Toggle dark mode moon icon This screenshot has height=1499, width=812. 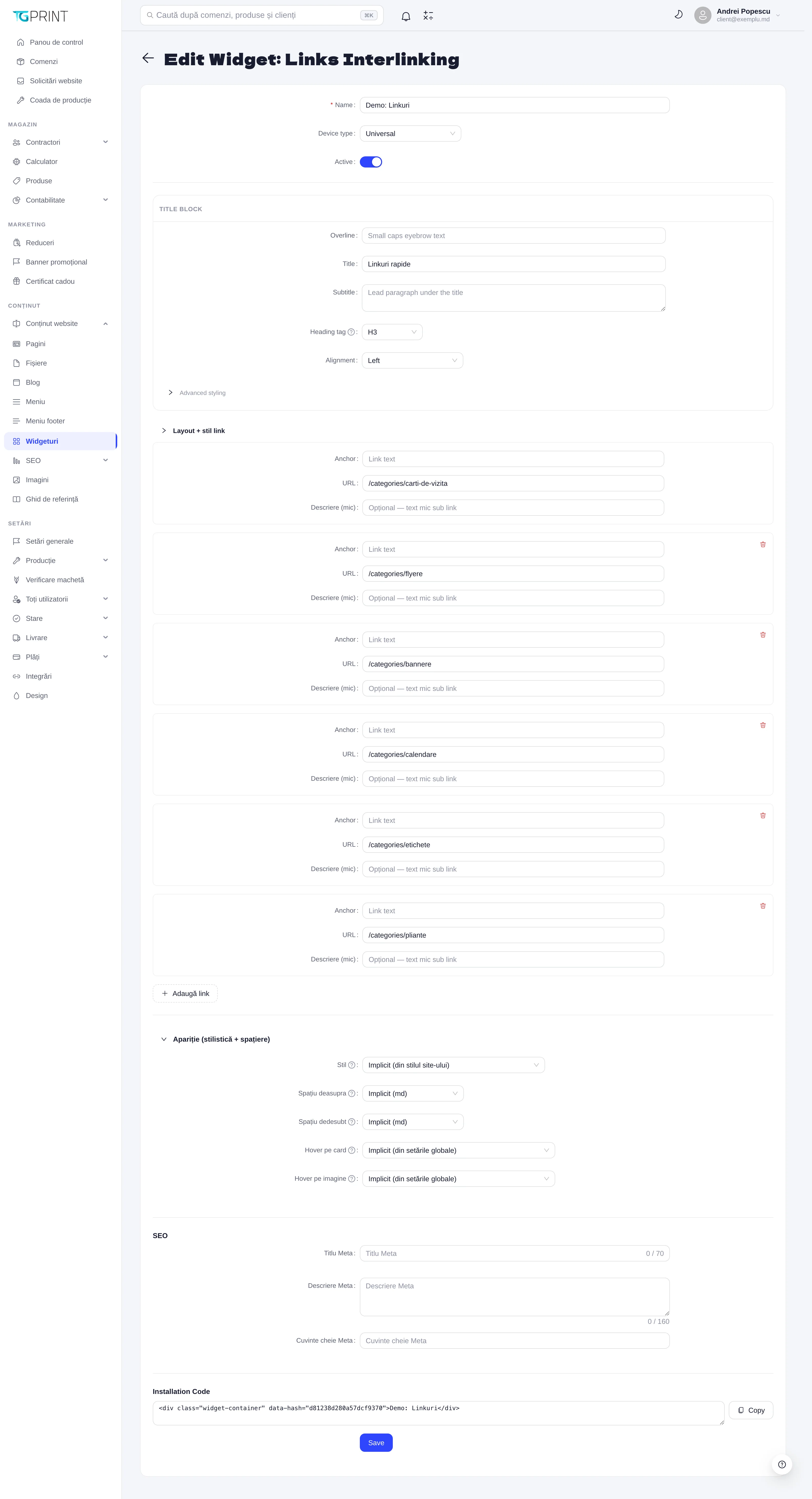pos(678,14)
